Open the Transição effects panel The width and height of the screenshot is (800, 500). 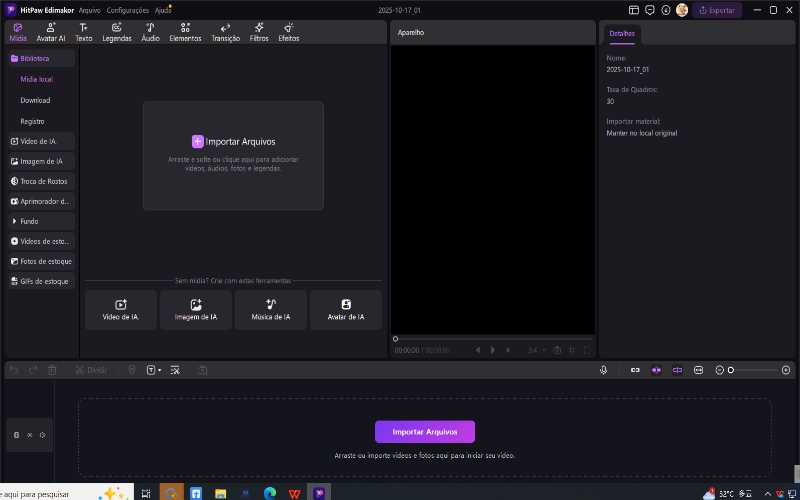pyautogui.click(x=225, y=32)
